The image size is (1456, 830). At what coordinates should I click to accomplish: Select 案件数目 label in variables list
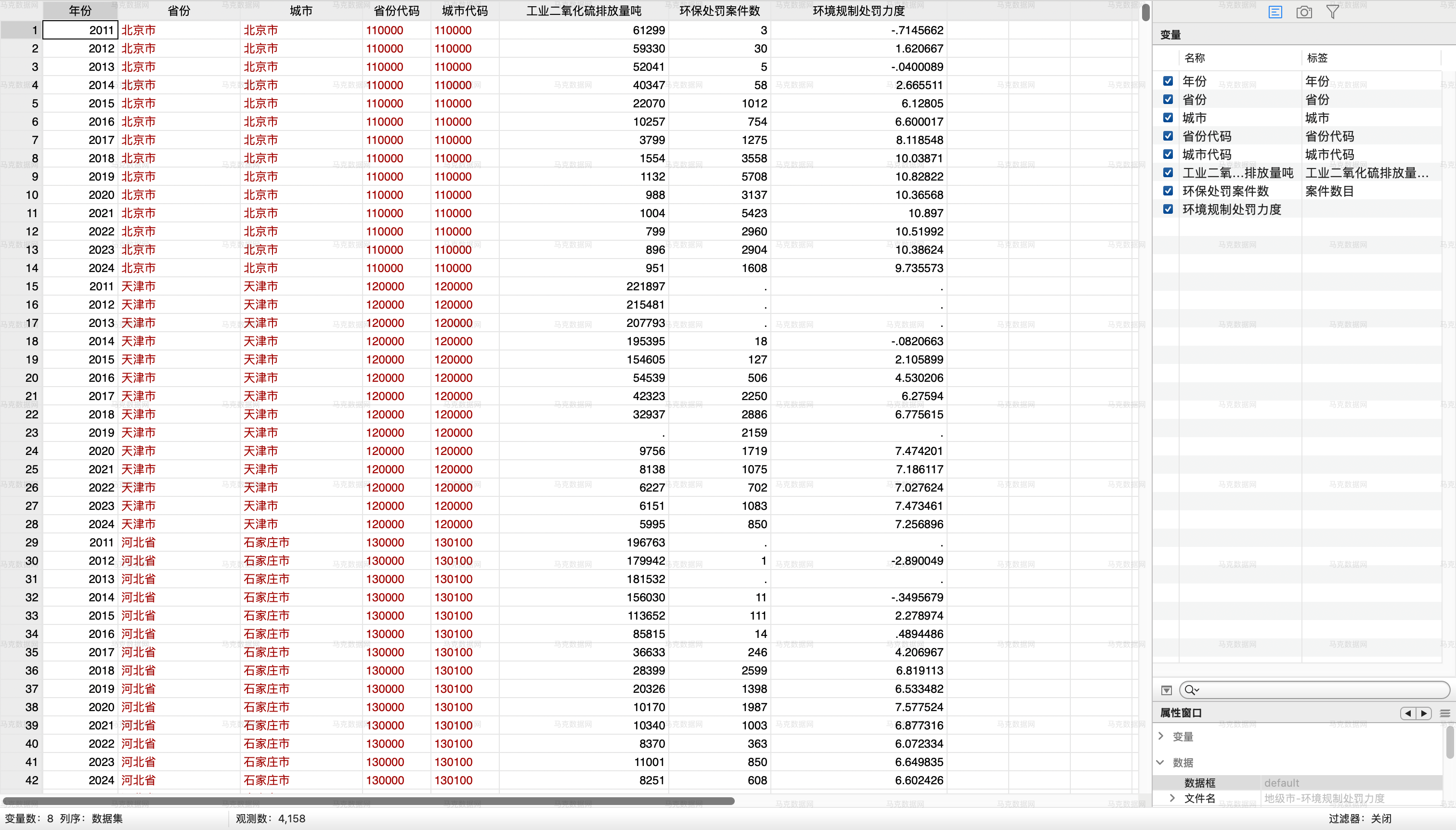click(1329, 191)
